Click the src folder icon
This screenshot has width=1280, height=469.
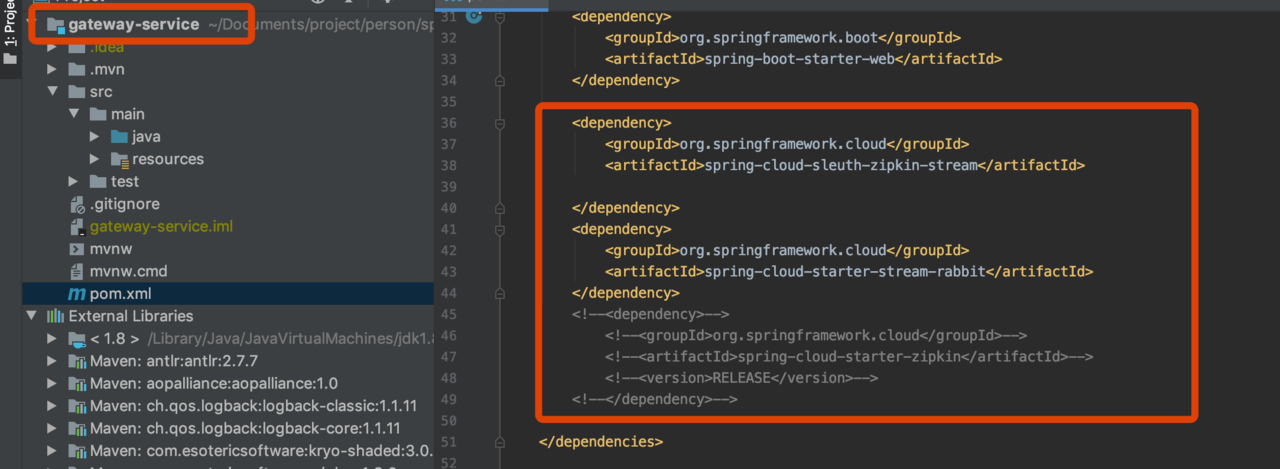click(76, 92)
